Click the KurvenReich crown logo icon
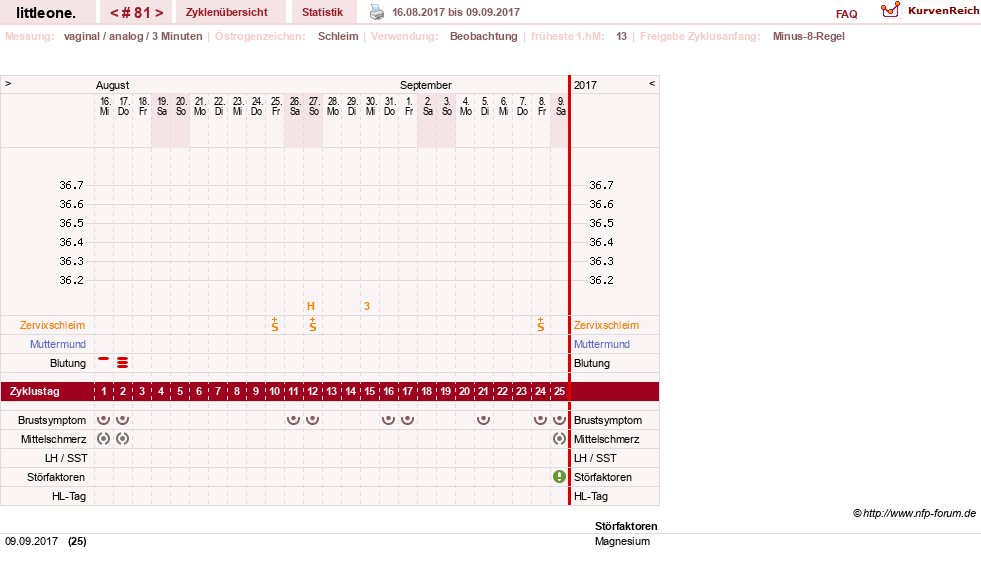This screenshot has width=981, height=565. coord(890,9)
